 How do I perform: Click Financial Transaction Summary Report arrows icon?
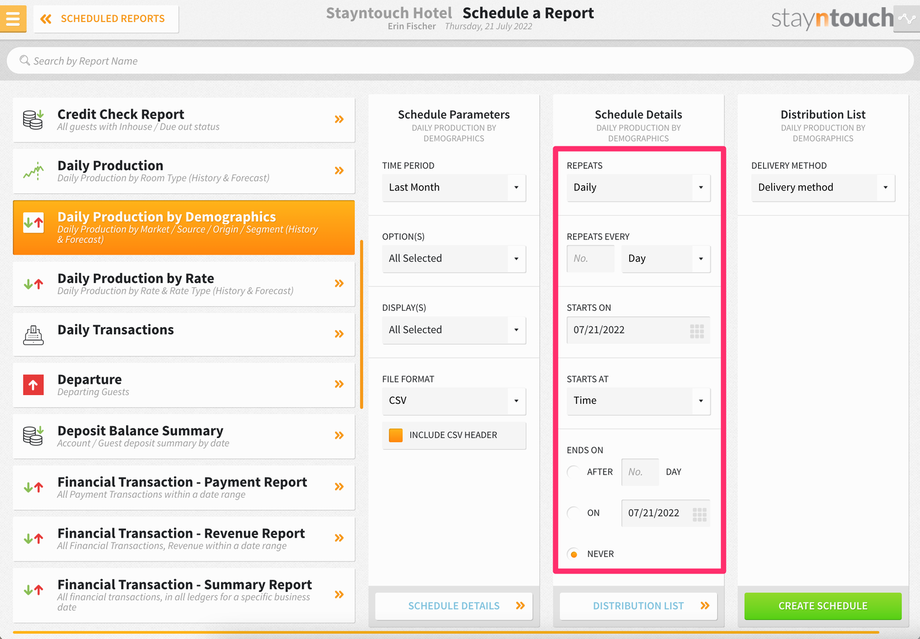(33, 590)
